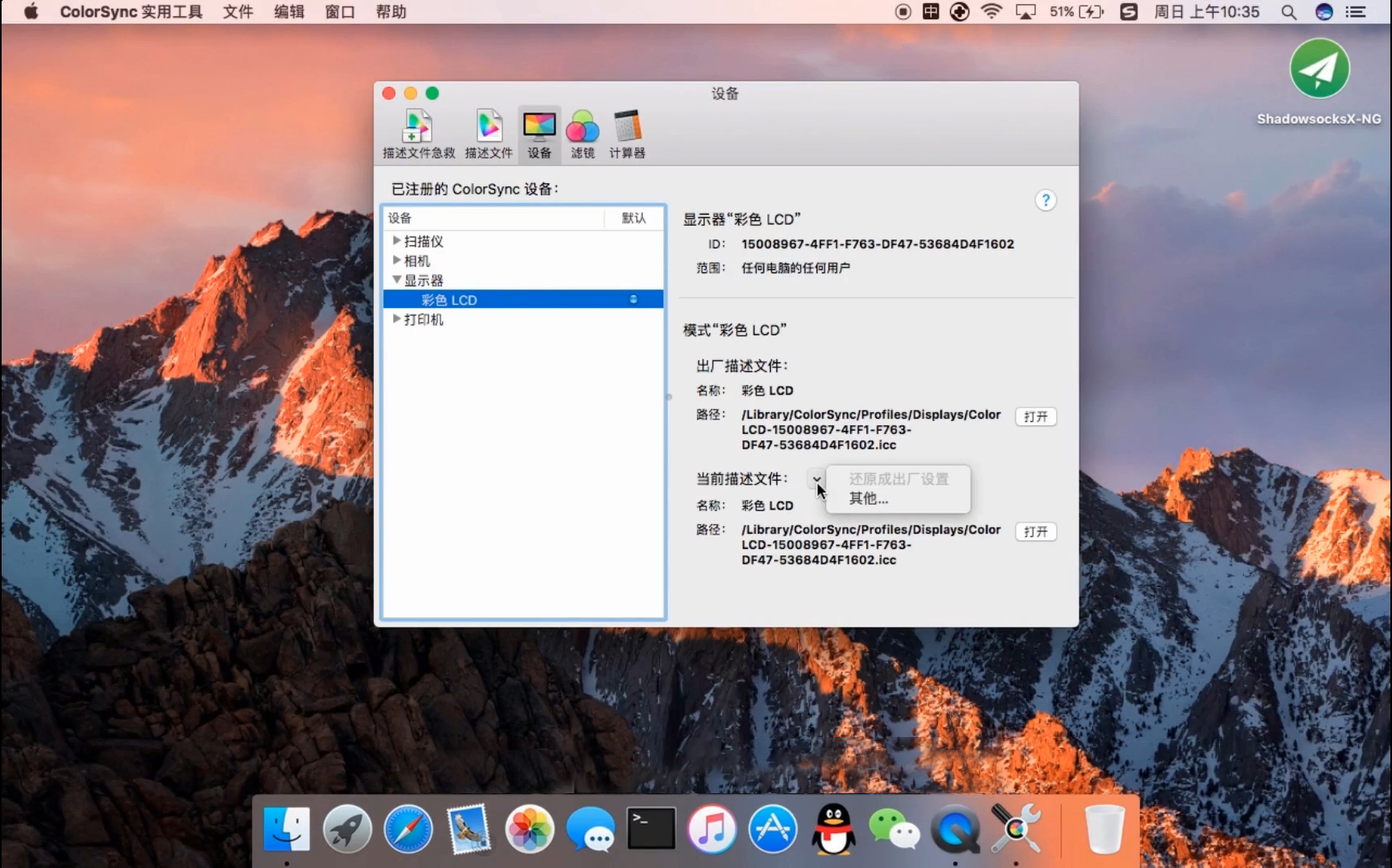The image size is (1392, 868).
Task: Click default indicator on 彩色 LCD row
Action: [633, 300]
